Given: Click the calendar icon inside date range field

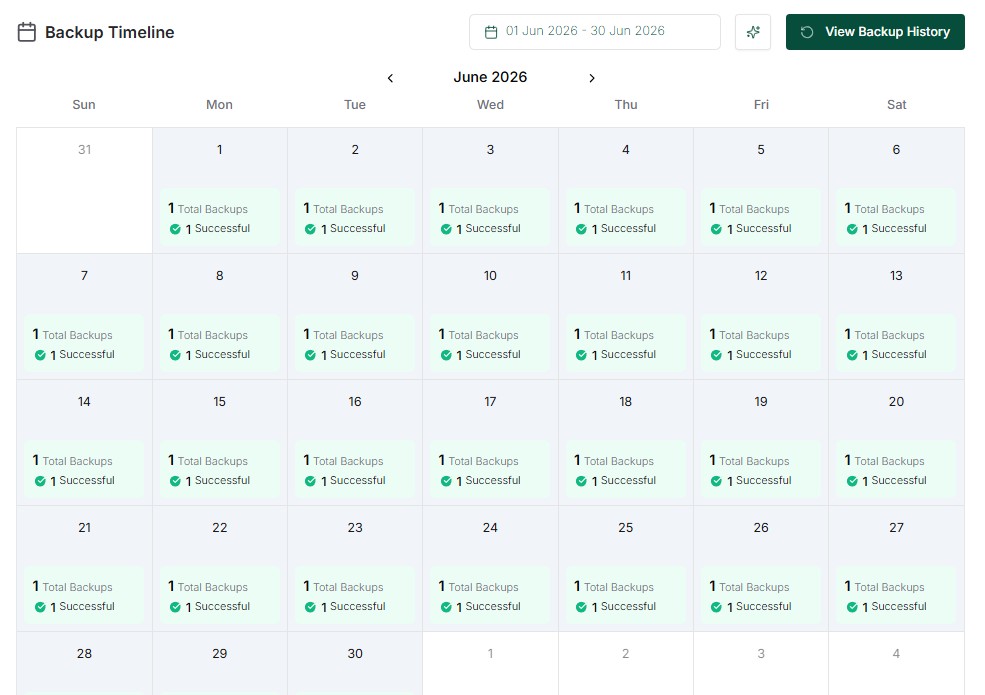Looking at the screenshot, I should (x=491, y=32).
